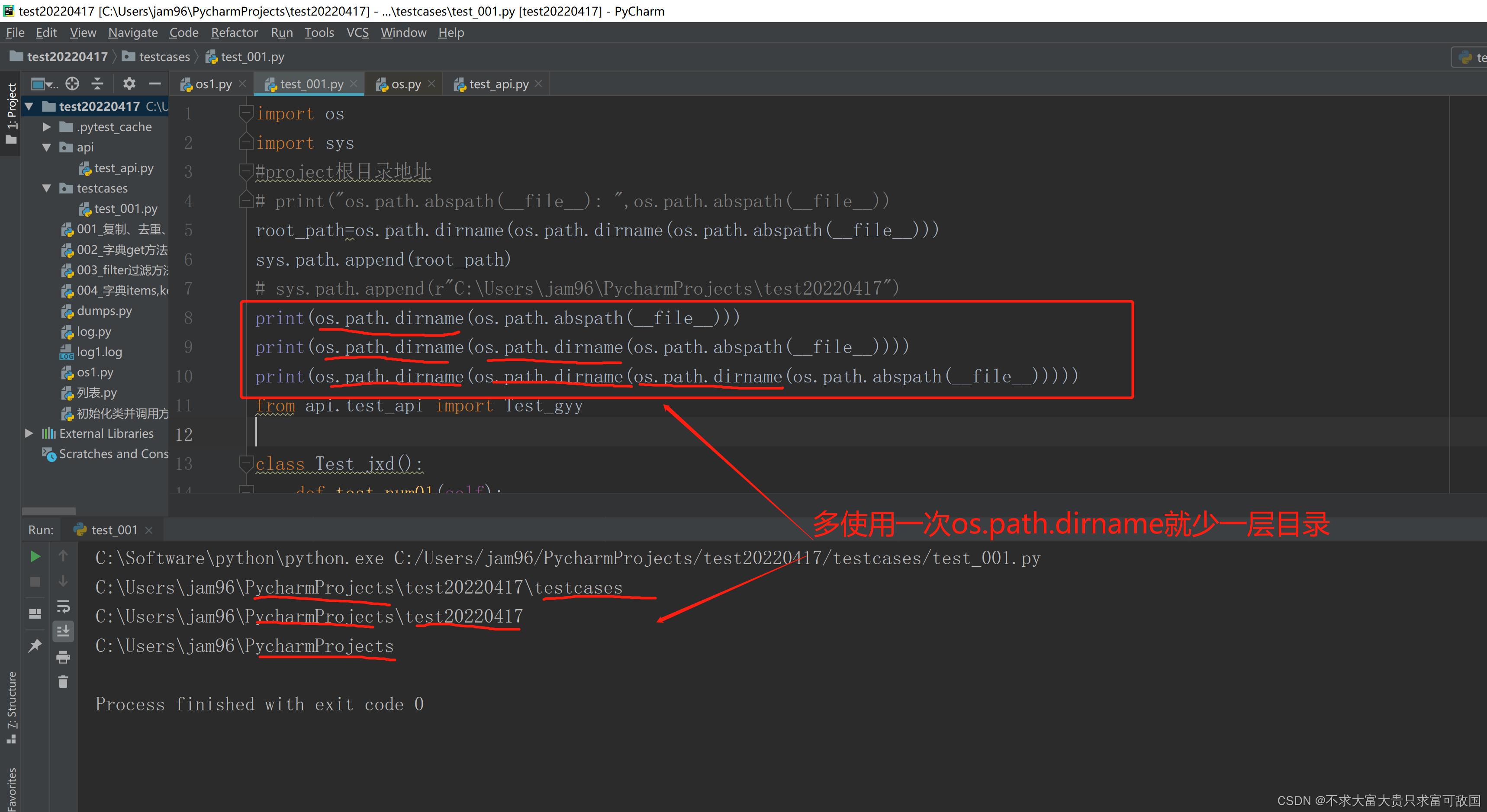Switch to the os1.py editor tab

[x=213, y=84]
